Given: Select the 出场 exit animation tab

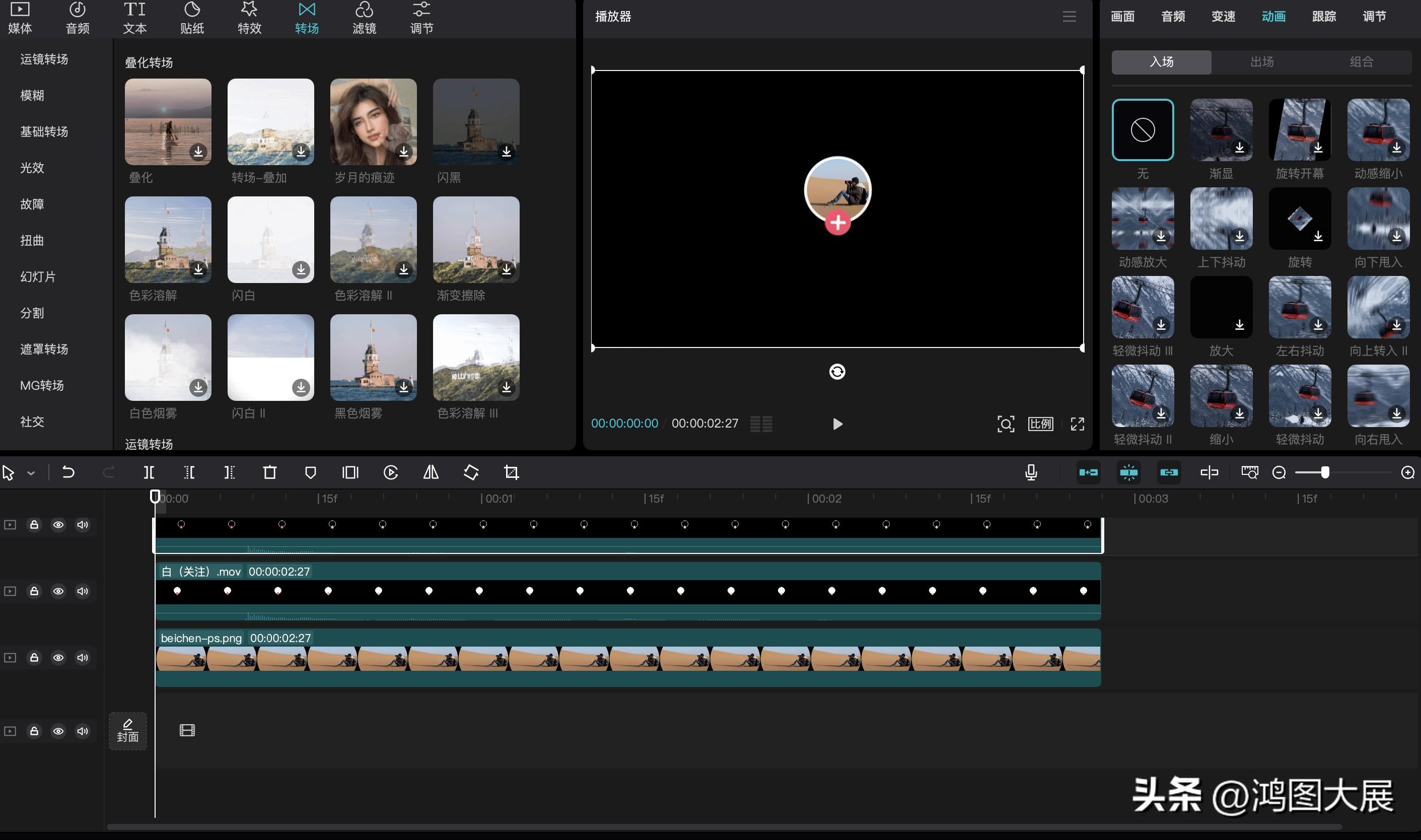Looking at the screenshot, I should (1261, 62).
